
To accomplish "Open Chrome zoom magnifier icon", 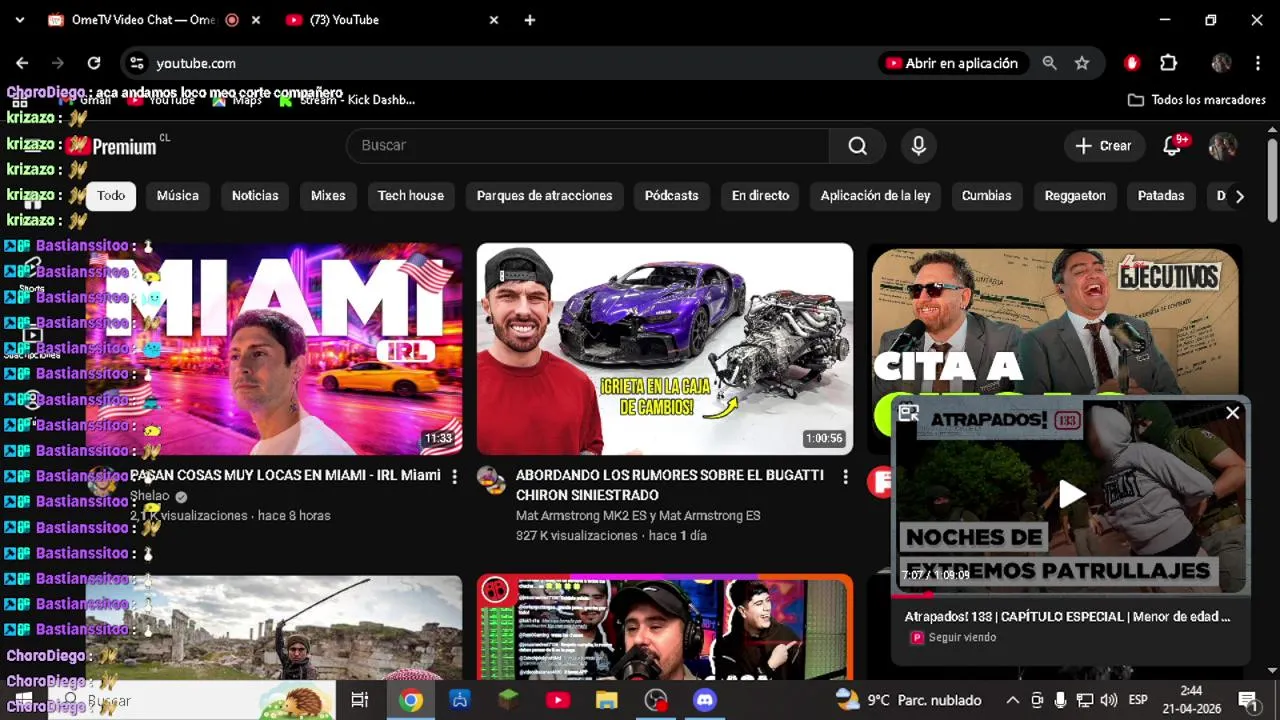I will click(1049, 63).
